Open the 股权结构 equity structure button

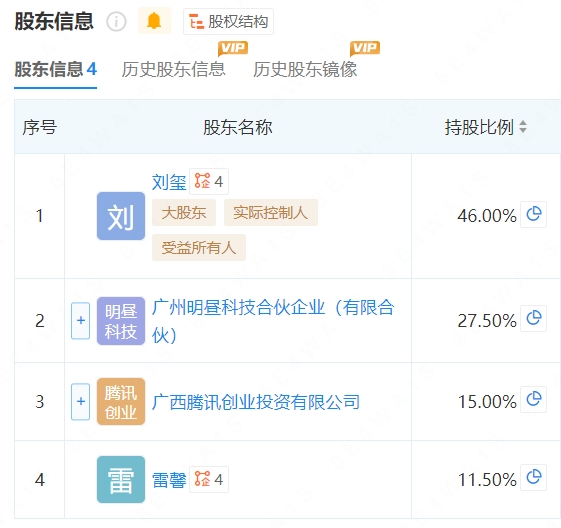coord(228,22)
